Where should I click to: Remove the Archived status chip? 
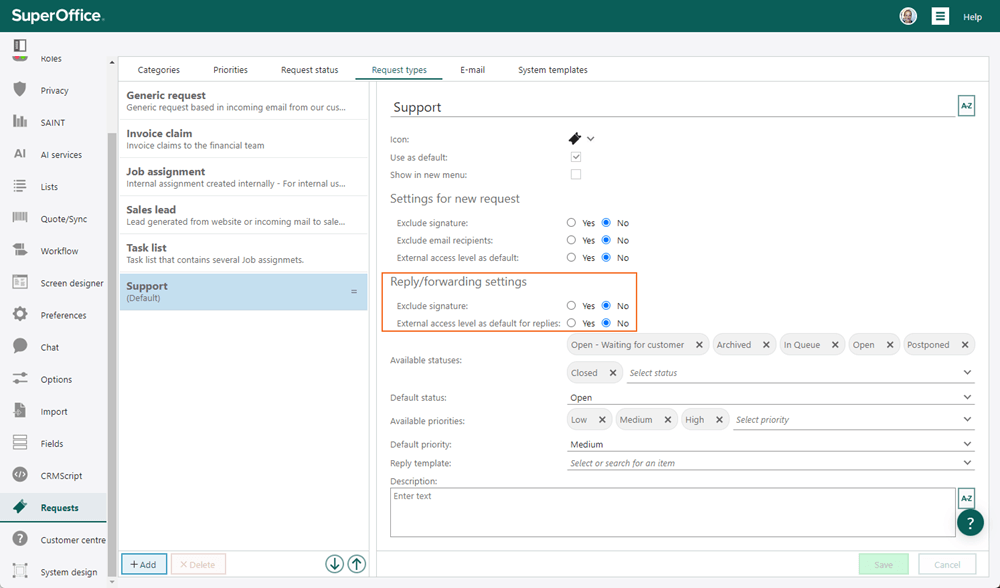point(766,345)
